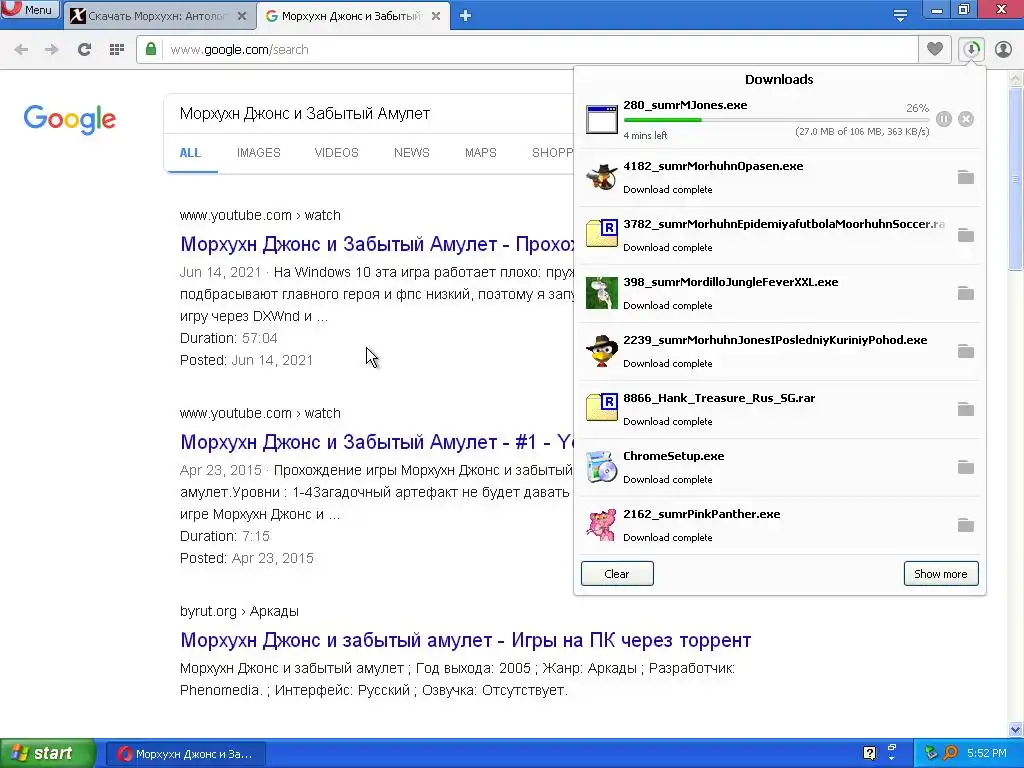Click the Clear downloads button
The height and width of the screenshot is (768, 1024).
[617, 574]
